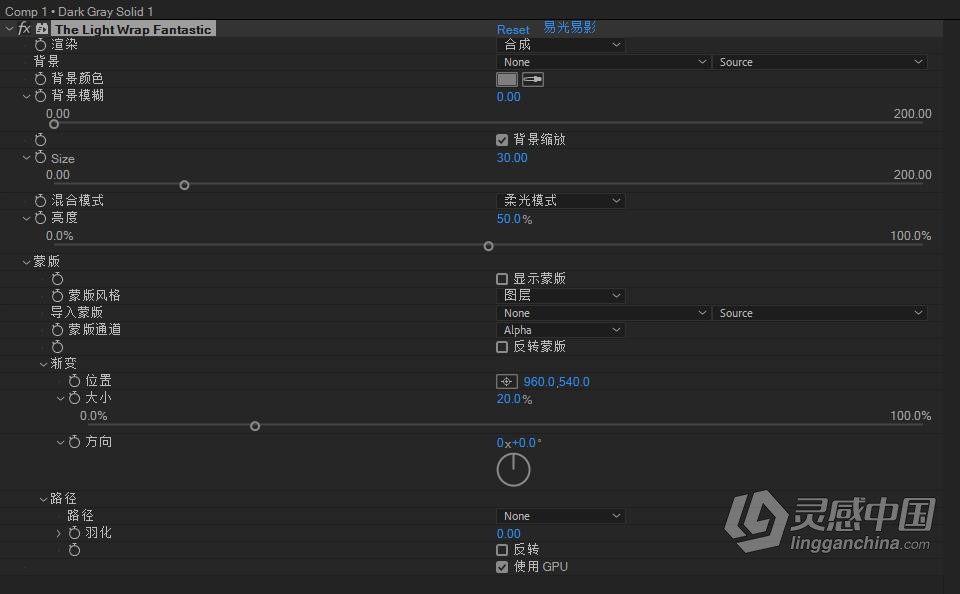
Task: Click Reset for the effect
Action: [512, 29]
